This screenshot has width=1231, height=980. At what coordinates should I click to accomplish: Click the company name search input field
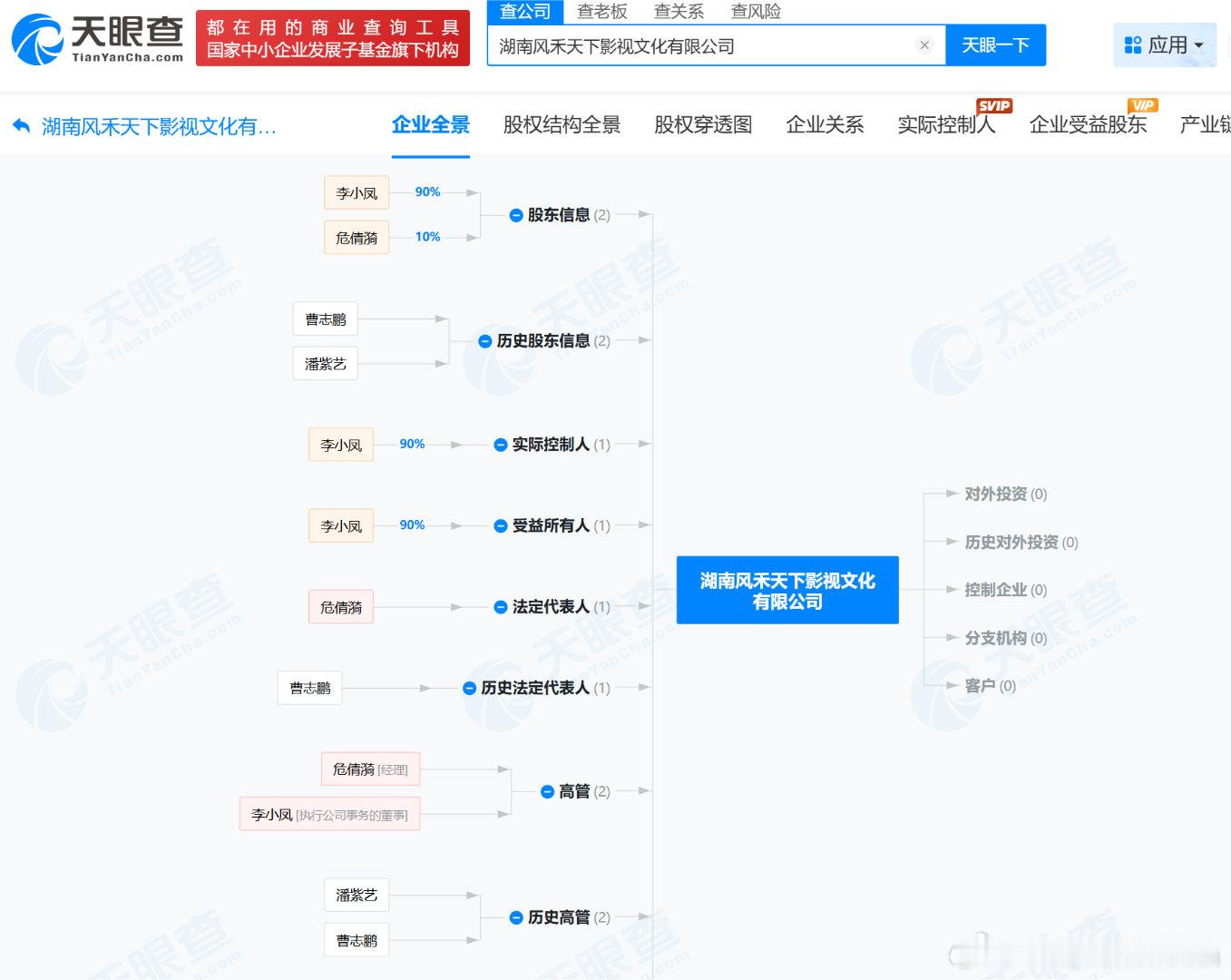[717, 45]
